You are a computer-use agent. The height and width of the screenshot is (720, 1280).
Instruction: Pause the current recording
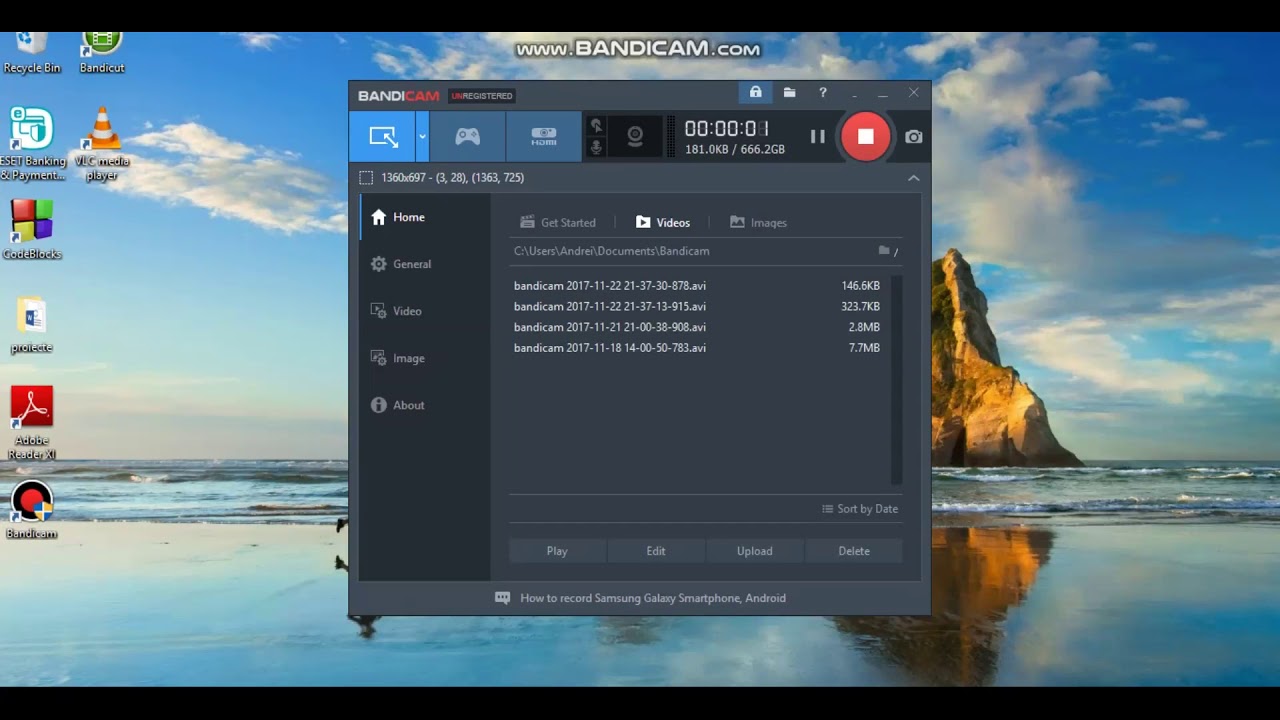click(x=817, y=137)
